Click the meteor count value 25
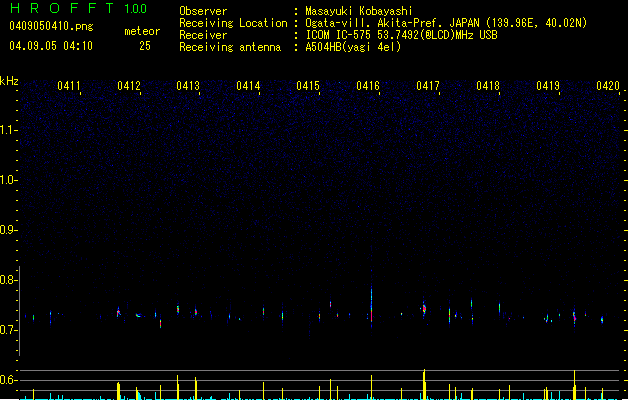The image size is (629, 400). click(x=145, y=46)
